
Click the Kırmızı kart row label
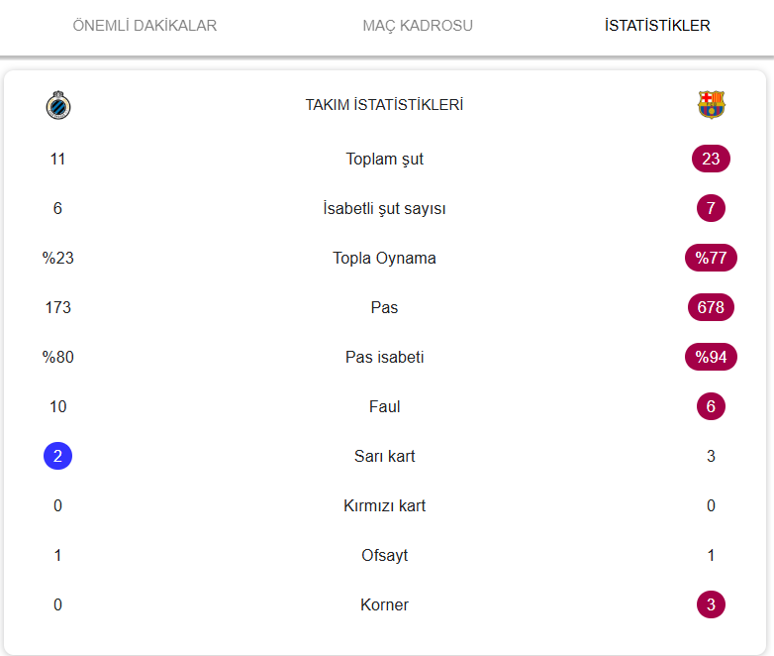[384, 505]
